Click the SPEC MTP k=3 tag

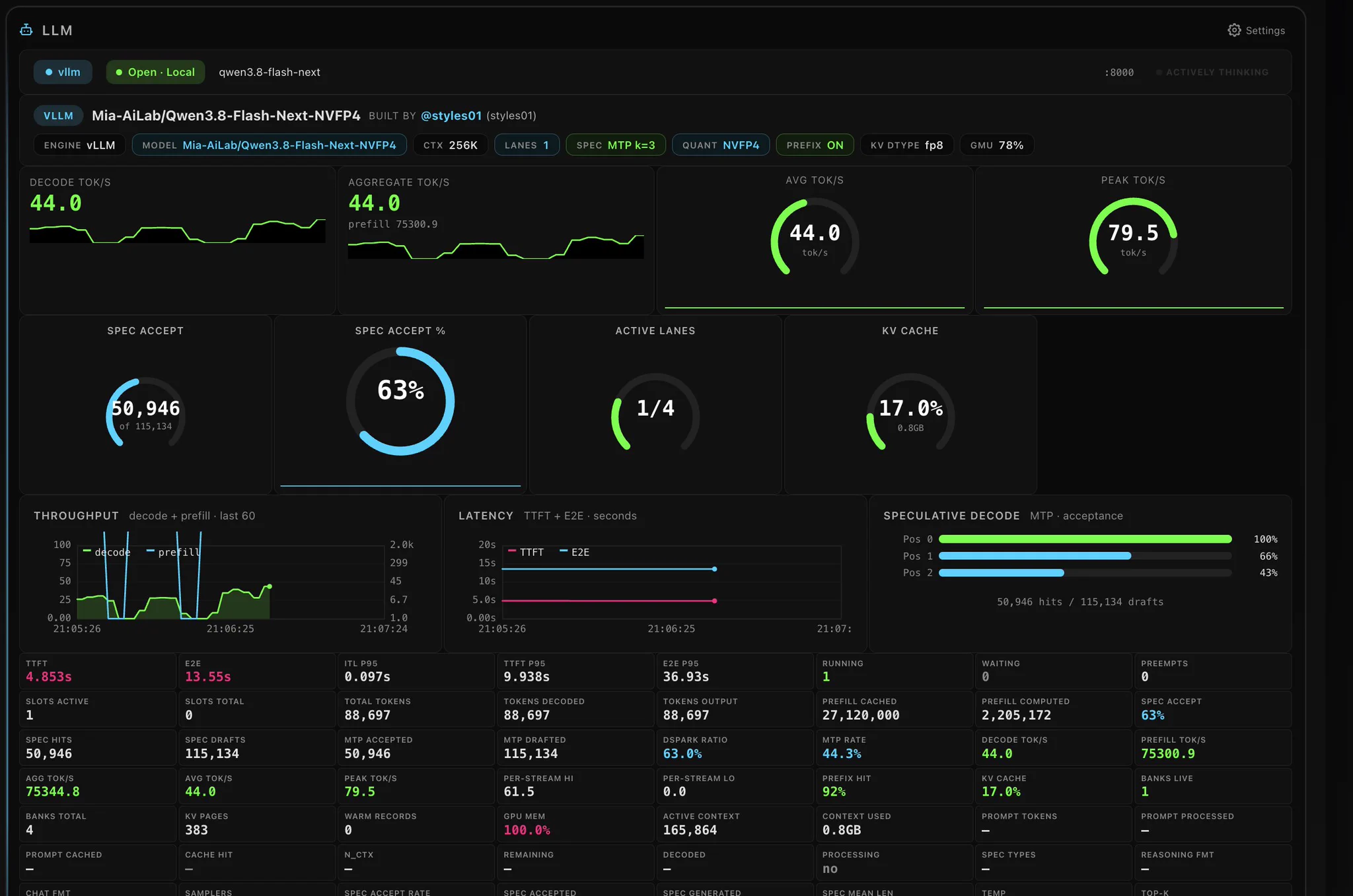pos(616,145)
